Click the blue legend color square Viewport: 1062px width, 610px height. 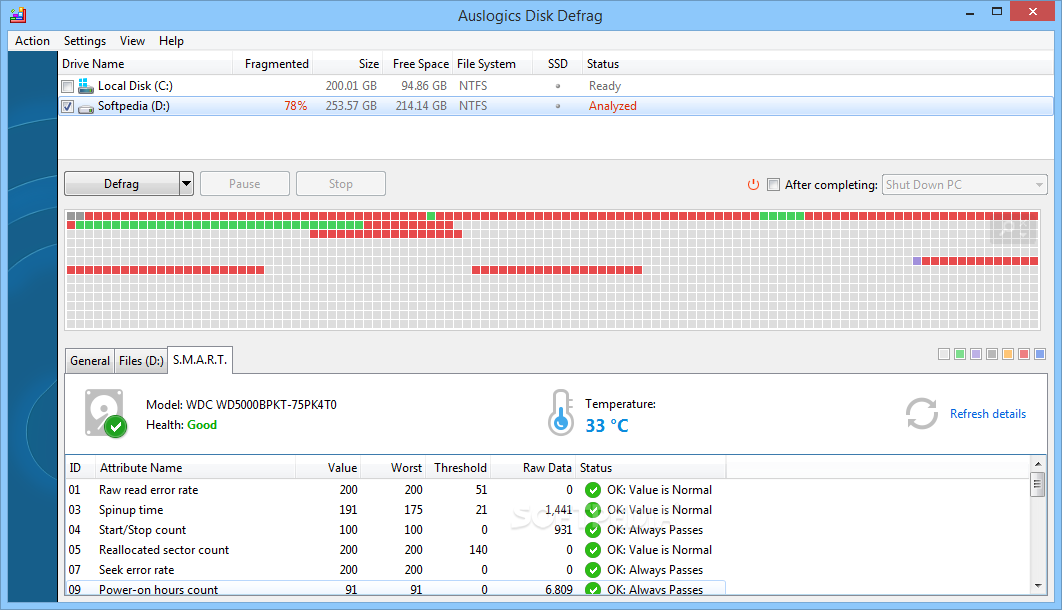(1040, 354)
